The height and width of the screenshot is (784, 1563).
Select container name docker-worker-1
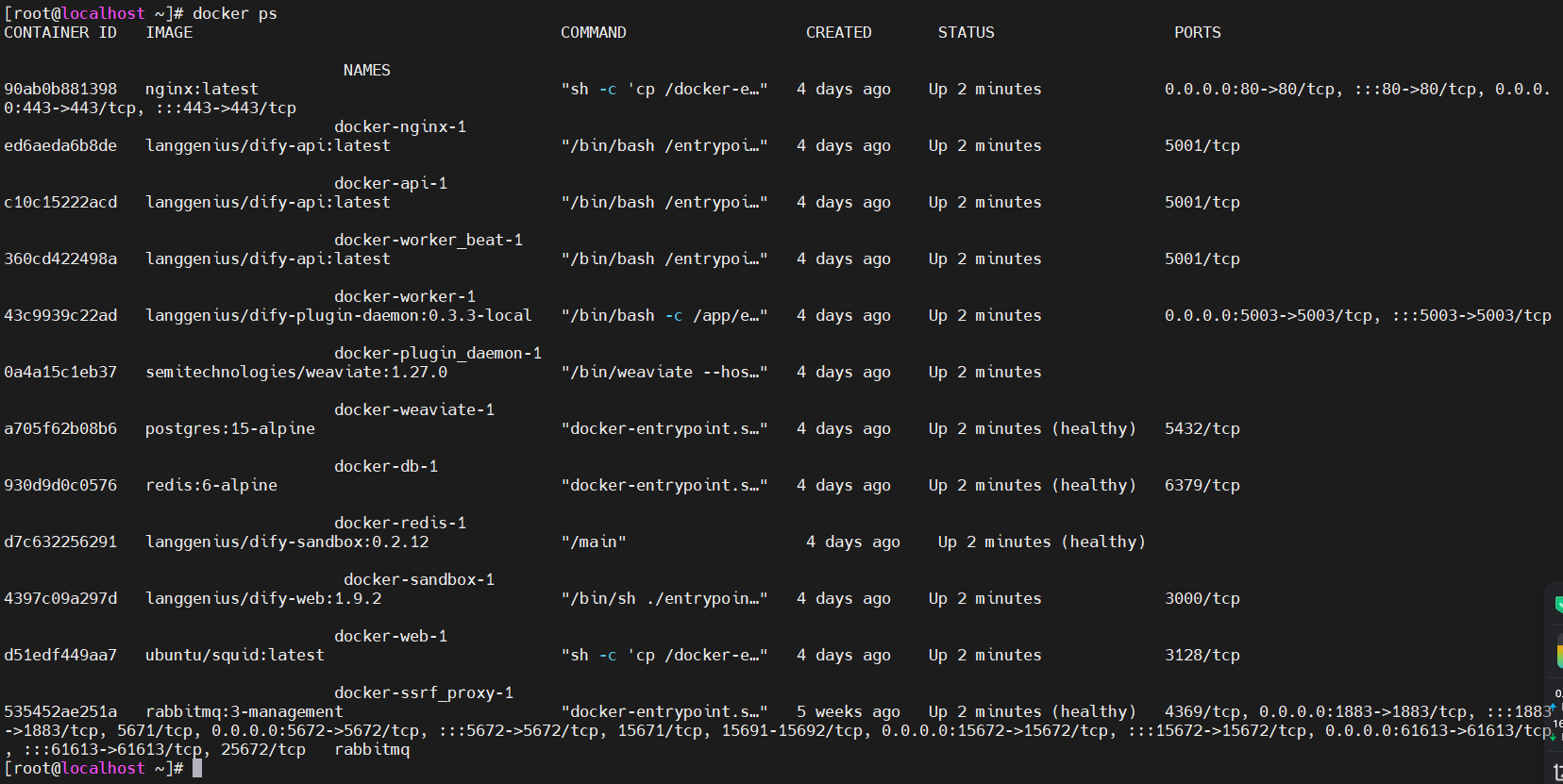point(405,296)
